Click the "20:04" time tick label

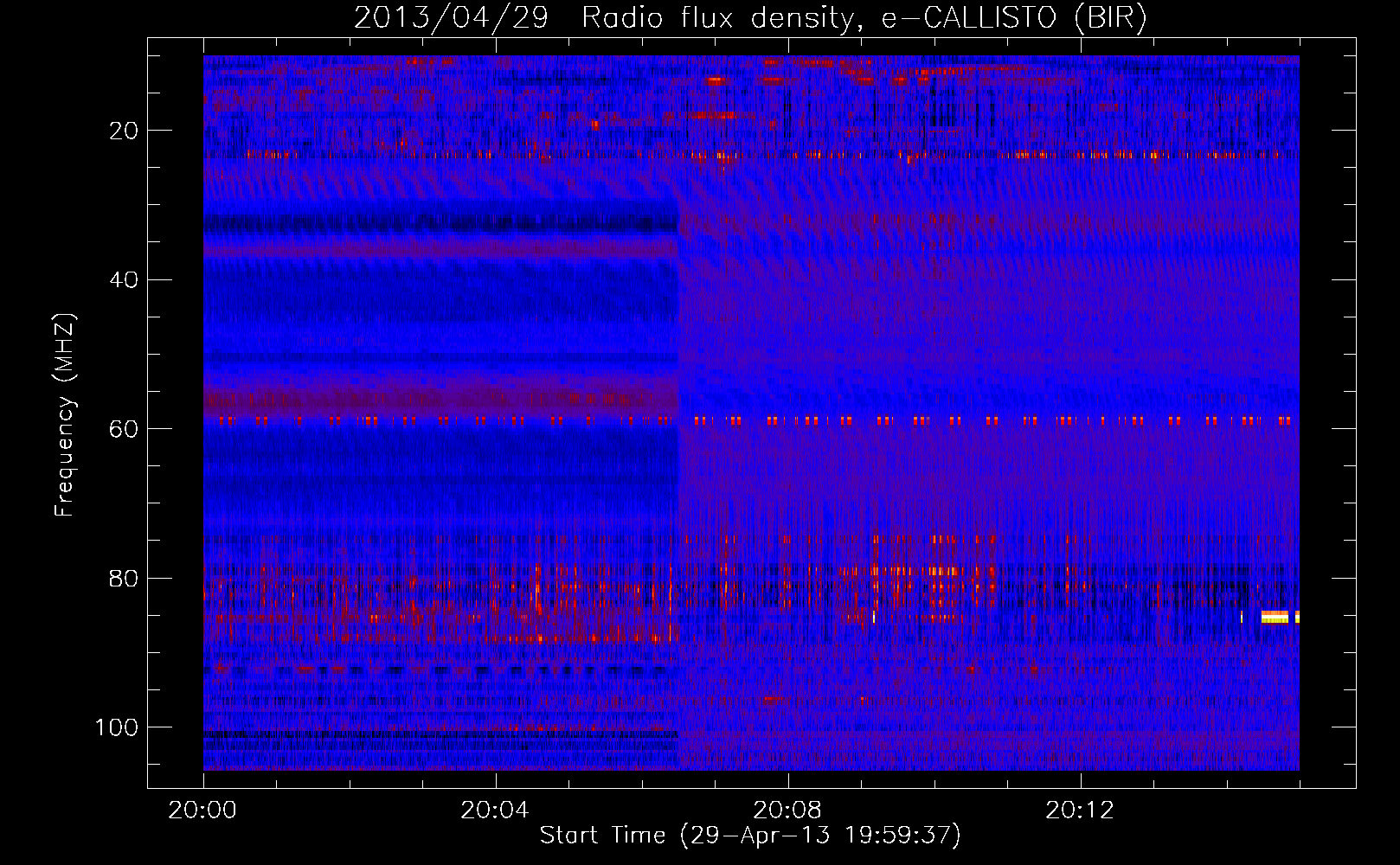tap(495, 811)
